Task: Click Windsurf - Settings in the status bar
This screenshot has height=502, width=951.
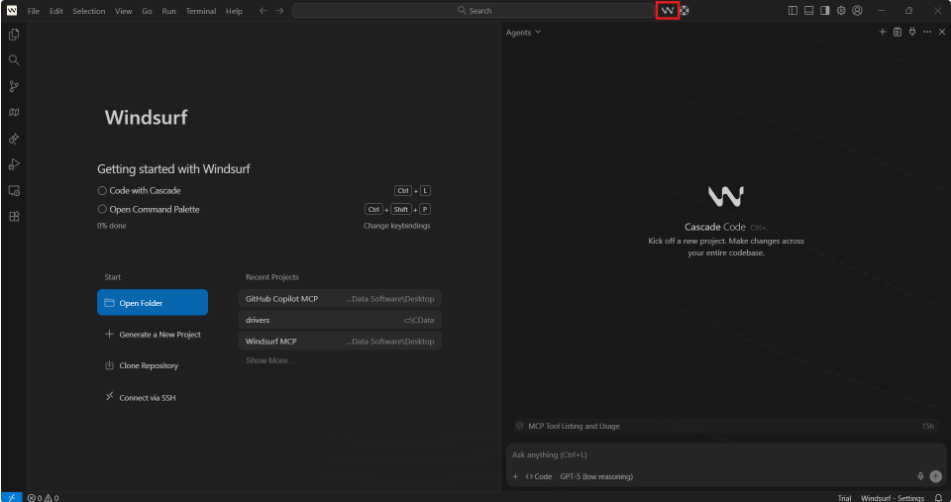Action: pos(892,498)
